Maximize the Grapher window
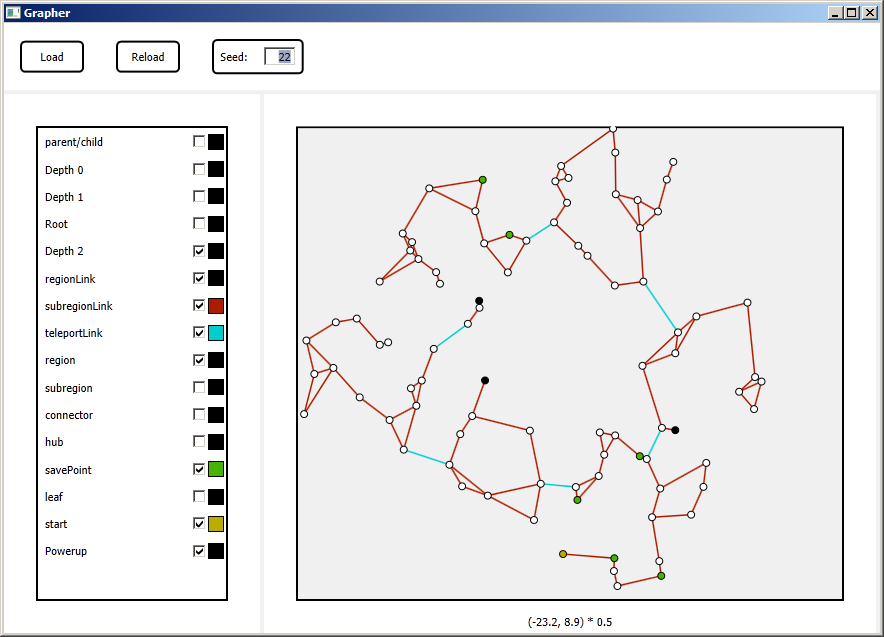884x637 pixels. click(851, 12)
